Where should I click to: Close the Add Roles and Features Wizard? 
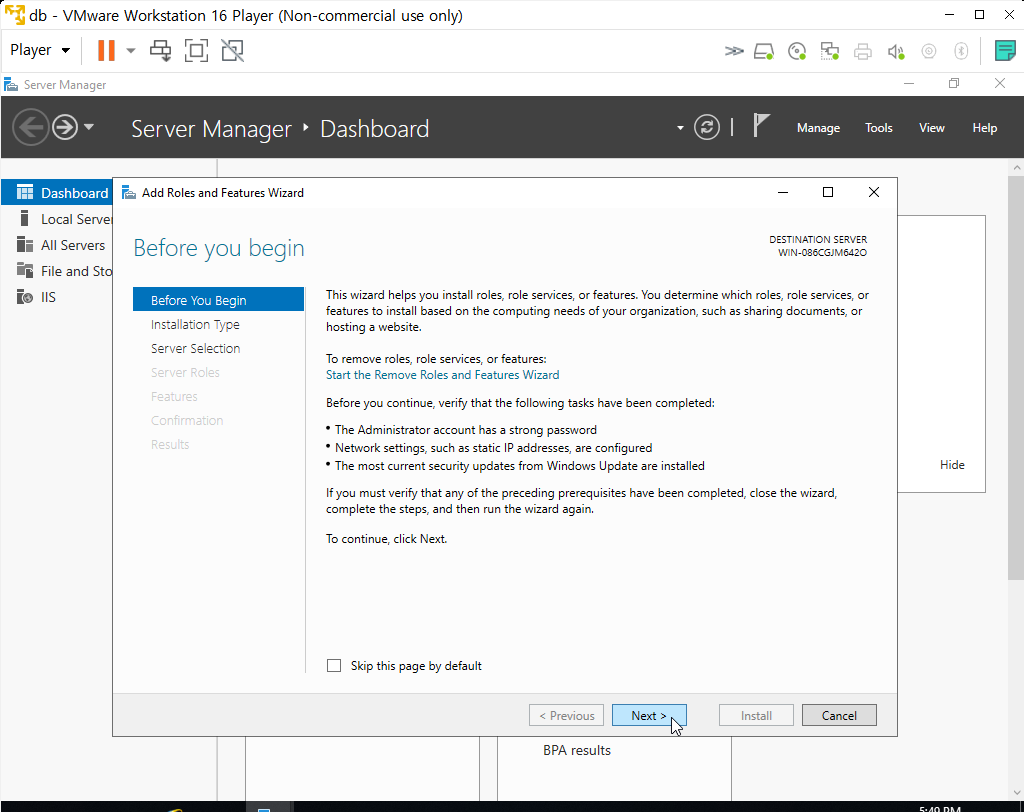coord(874,192)
